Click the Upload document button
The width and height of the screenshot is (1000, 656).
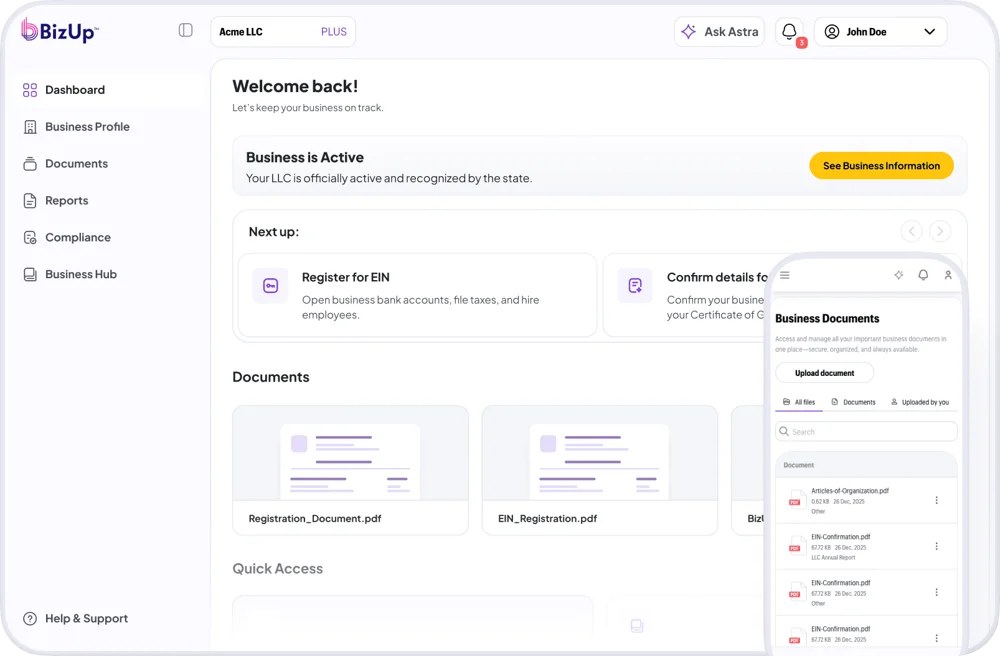click(x=825, y=373)
